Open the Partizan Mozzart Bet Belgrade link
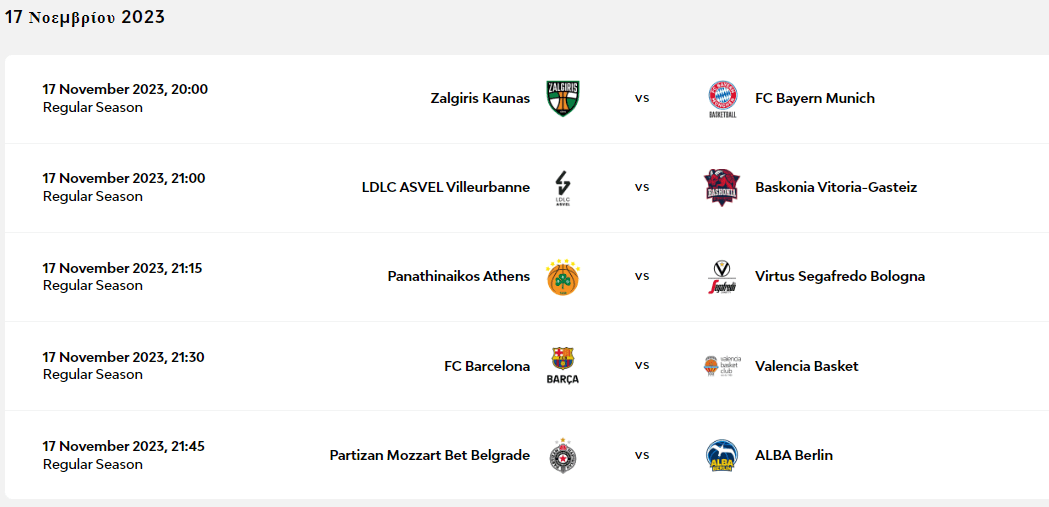Image resolution: width=1049 pixels, height=507 pixels. (x=430, y=455)
